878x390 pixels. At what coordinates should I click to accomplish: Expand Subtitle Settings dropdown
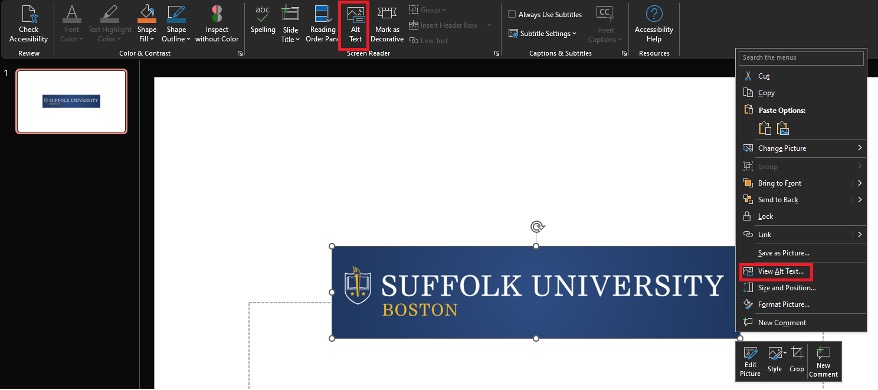574,34
